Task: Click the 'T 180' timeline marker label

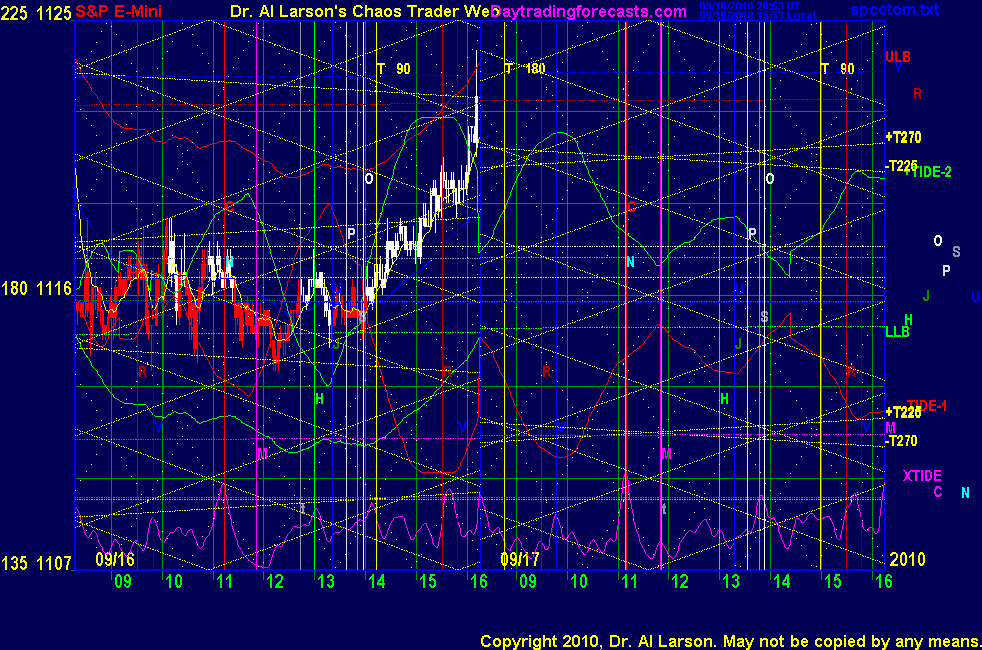Action: pyautogui.click(x=525, y=68)
